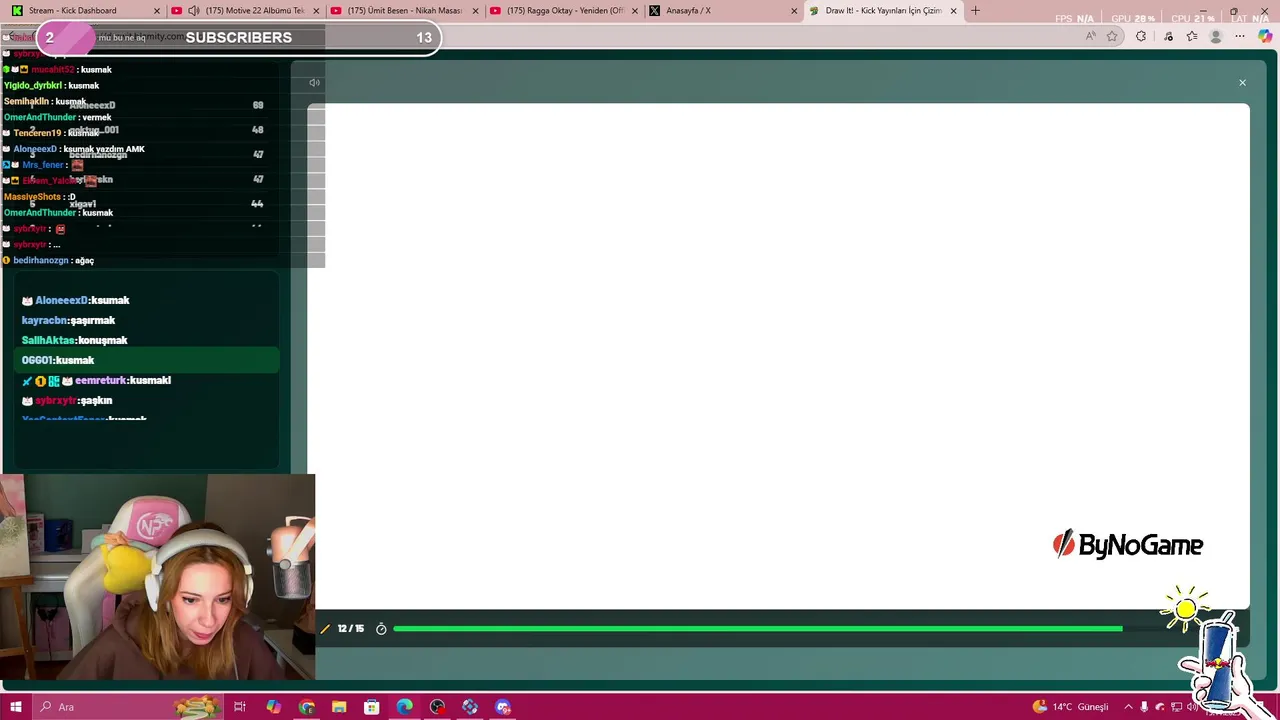Click the eemreturk:kusmak! guess
Viewport: 1280px width, 720px height.
coord(96,380)
